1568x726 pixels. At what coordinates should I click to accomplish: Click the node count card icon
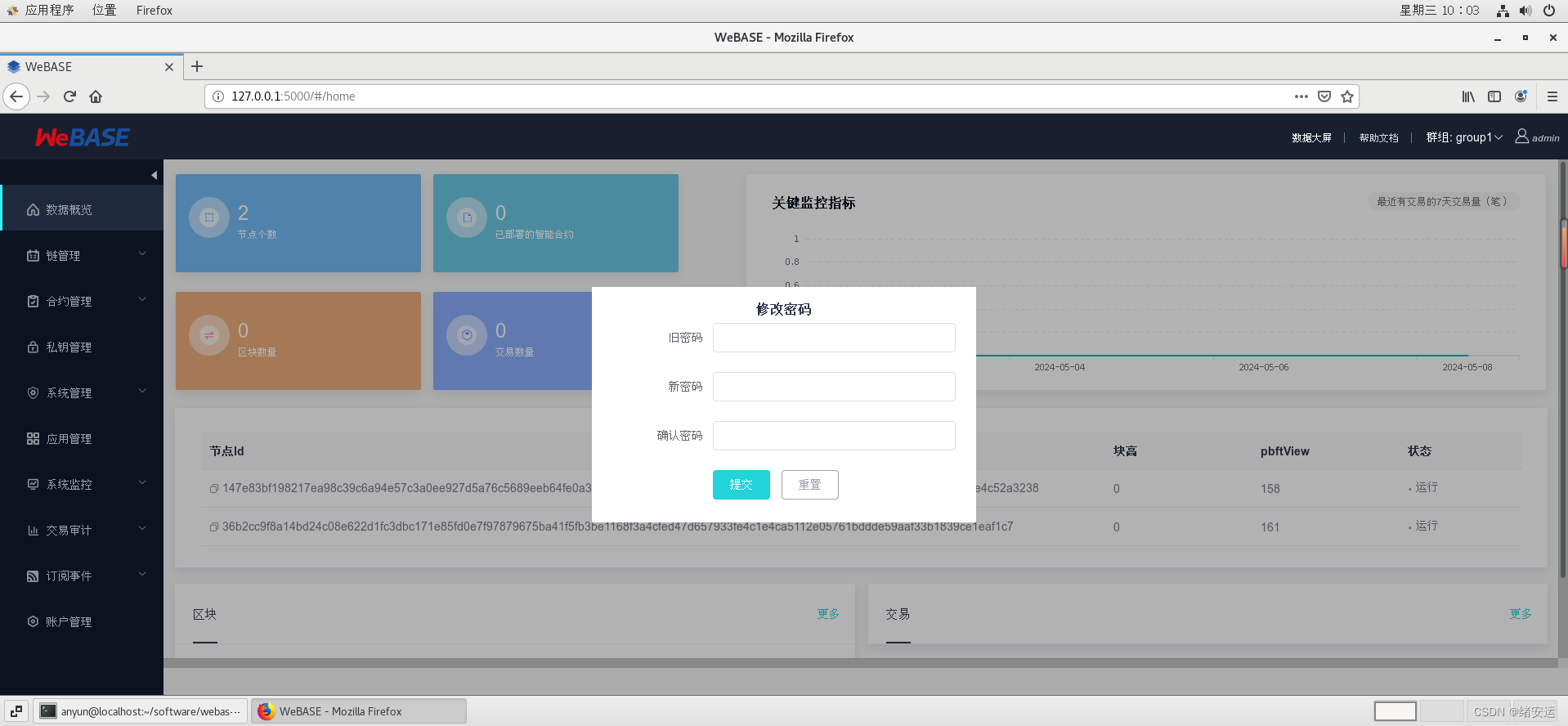pos(209,217)
